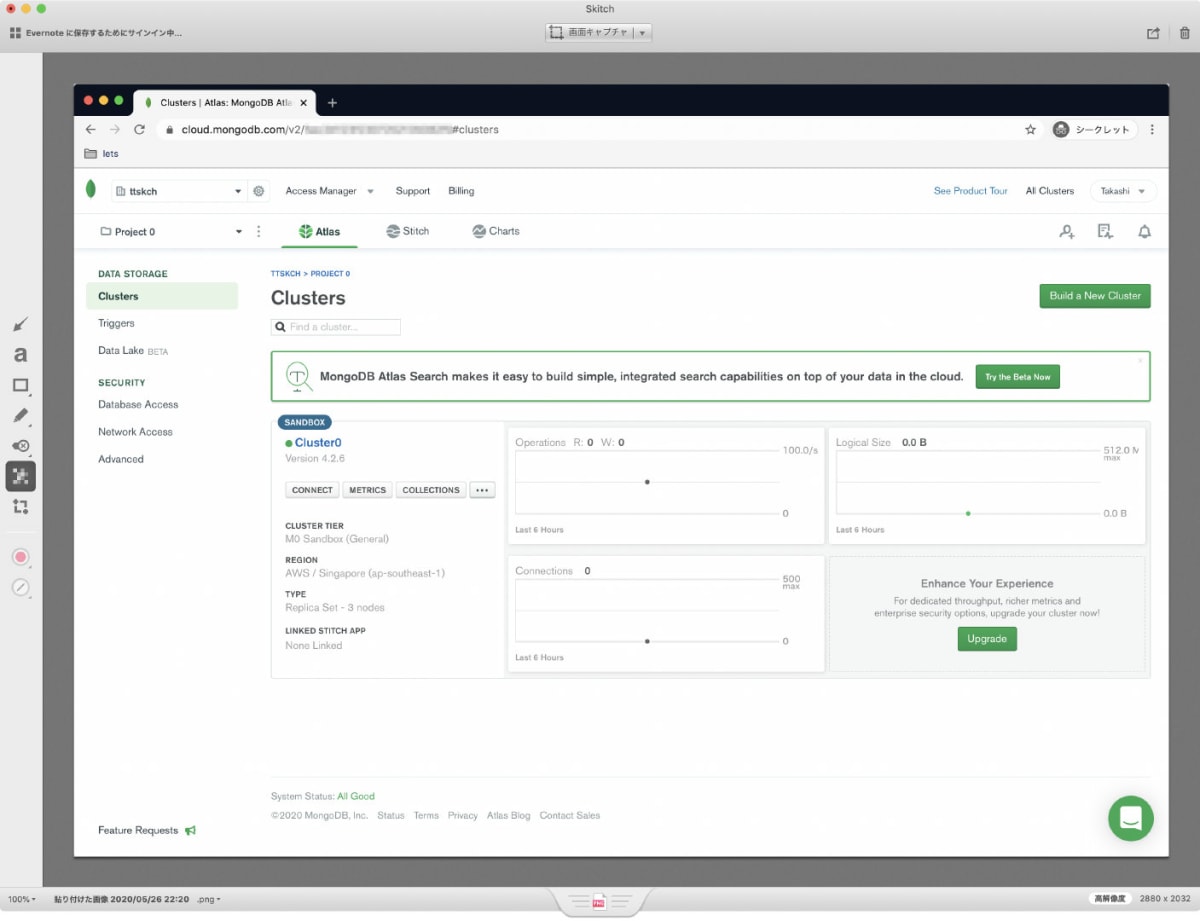Open the 100% zoom level dropdown
The width and height of the screenshot is (1200, 921).
pyautogui.click(x=21, y=899)
